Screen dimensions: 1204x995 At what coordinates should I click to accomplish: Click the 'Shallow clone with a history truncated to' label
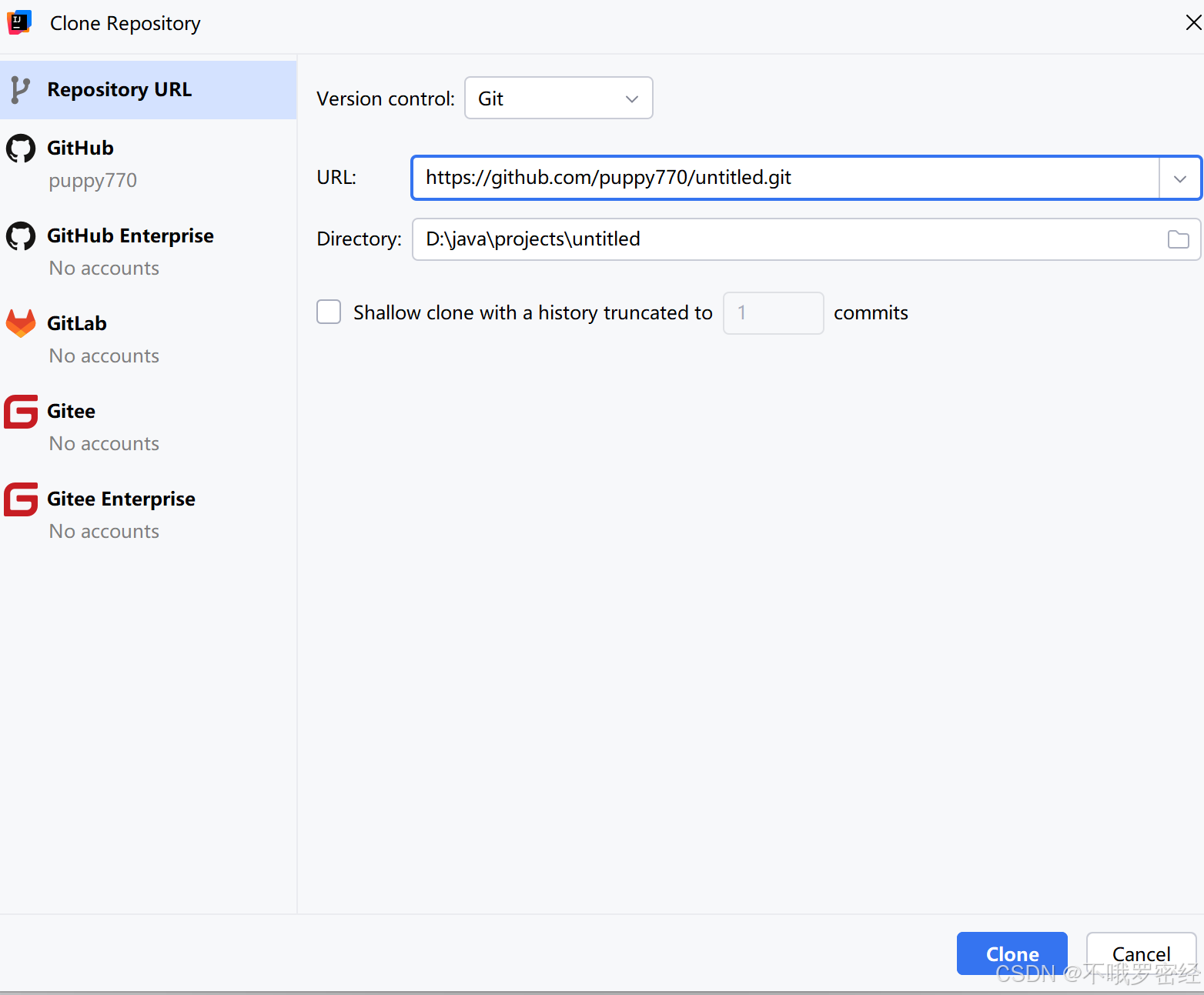(533, 313)
